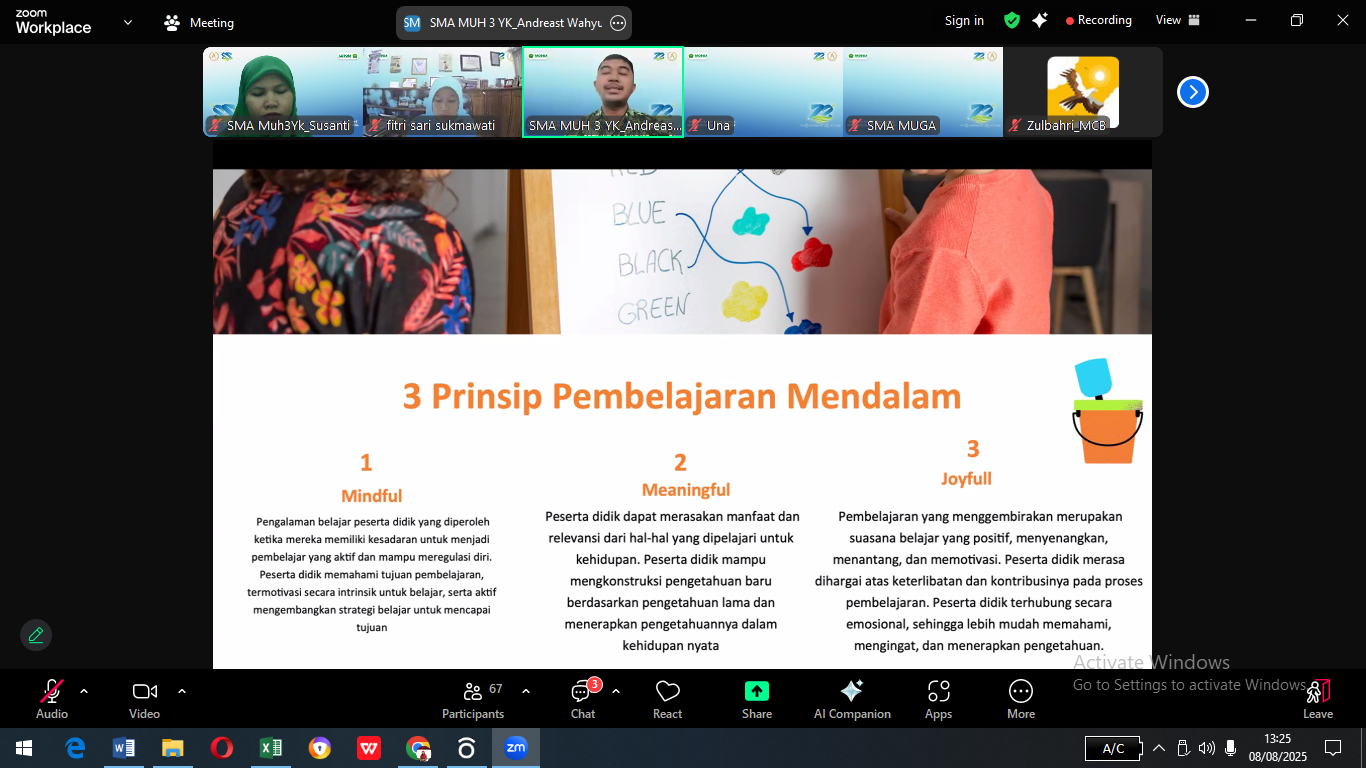The width and height of the screenshot is (1366, 768).
Task: Open File Explorer from taskbar
Action: click(173, 748)
